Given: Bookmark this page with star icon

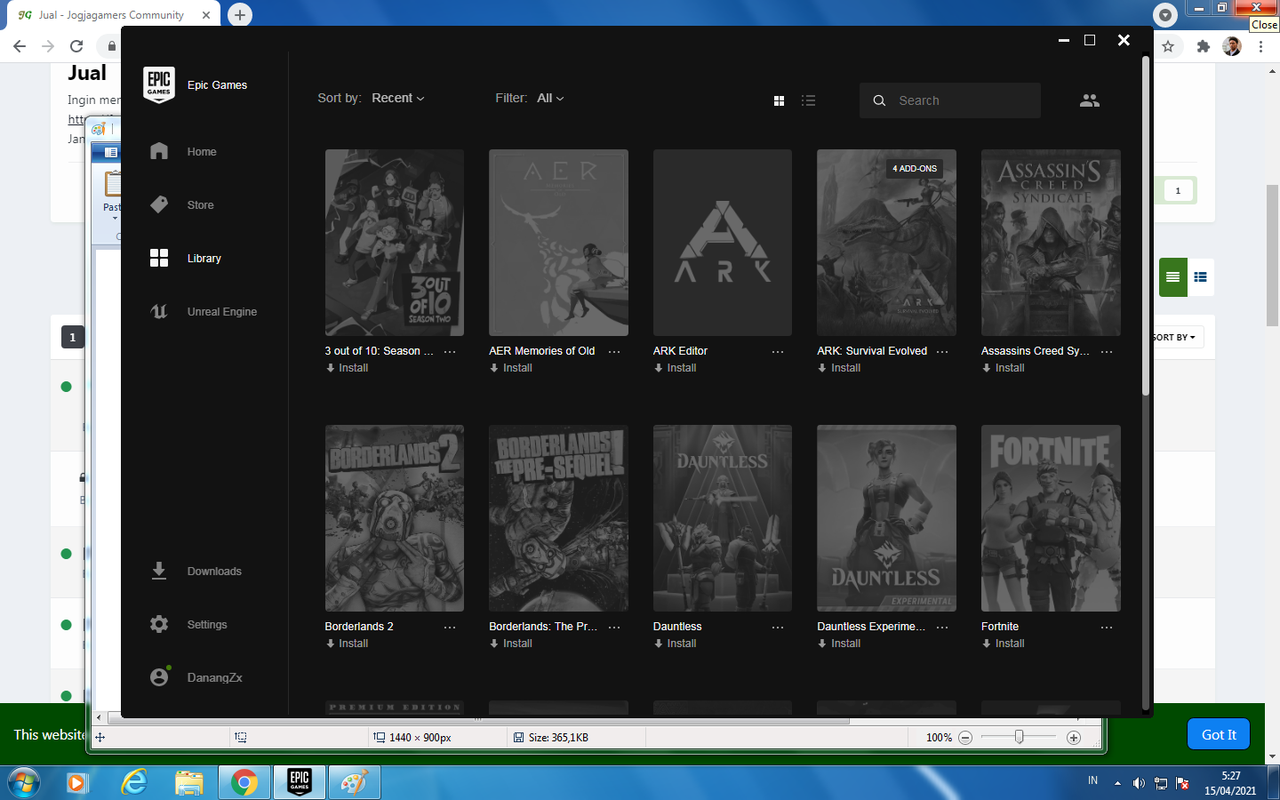Looking at the screenshot, I should pyautogui.click(x=1168, y=46).
